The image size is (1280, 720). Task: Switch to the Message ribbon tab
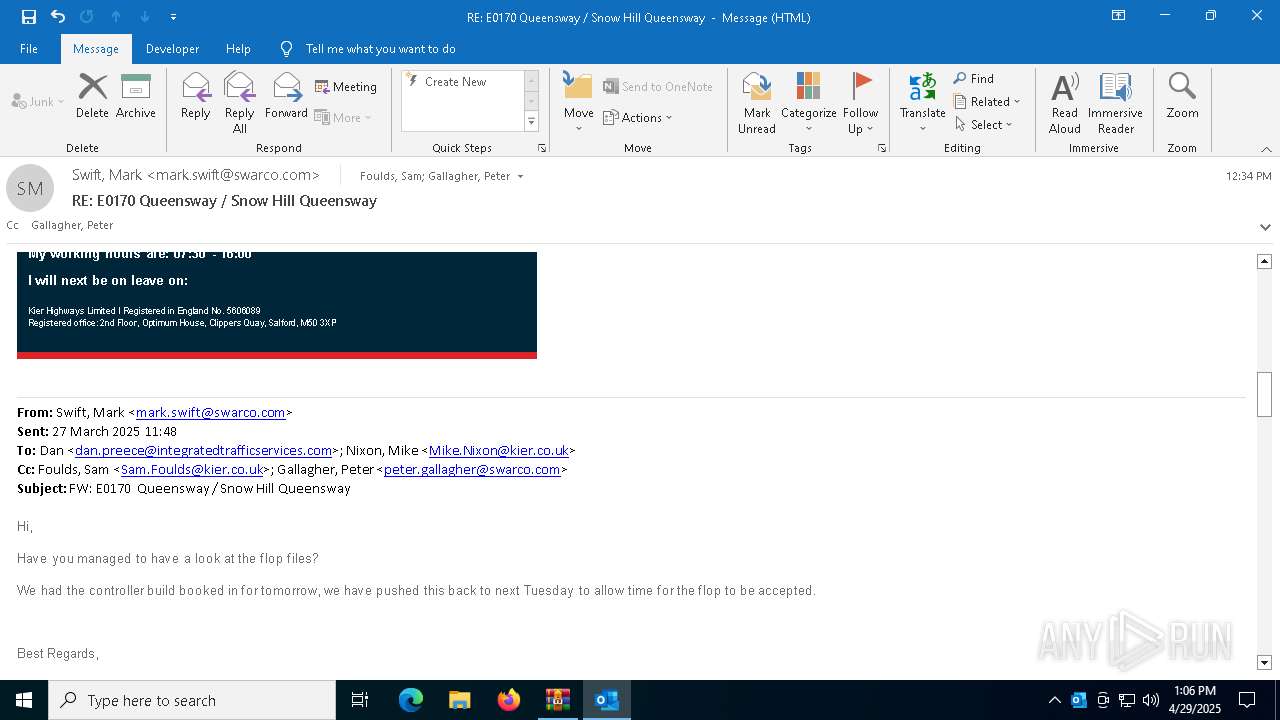click(96, 49)
